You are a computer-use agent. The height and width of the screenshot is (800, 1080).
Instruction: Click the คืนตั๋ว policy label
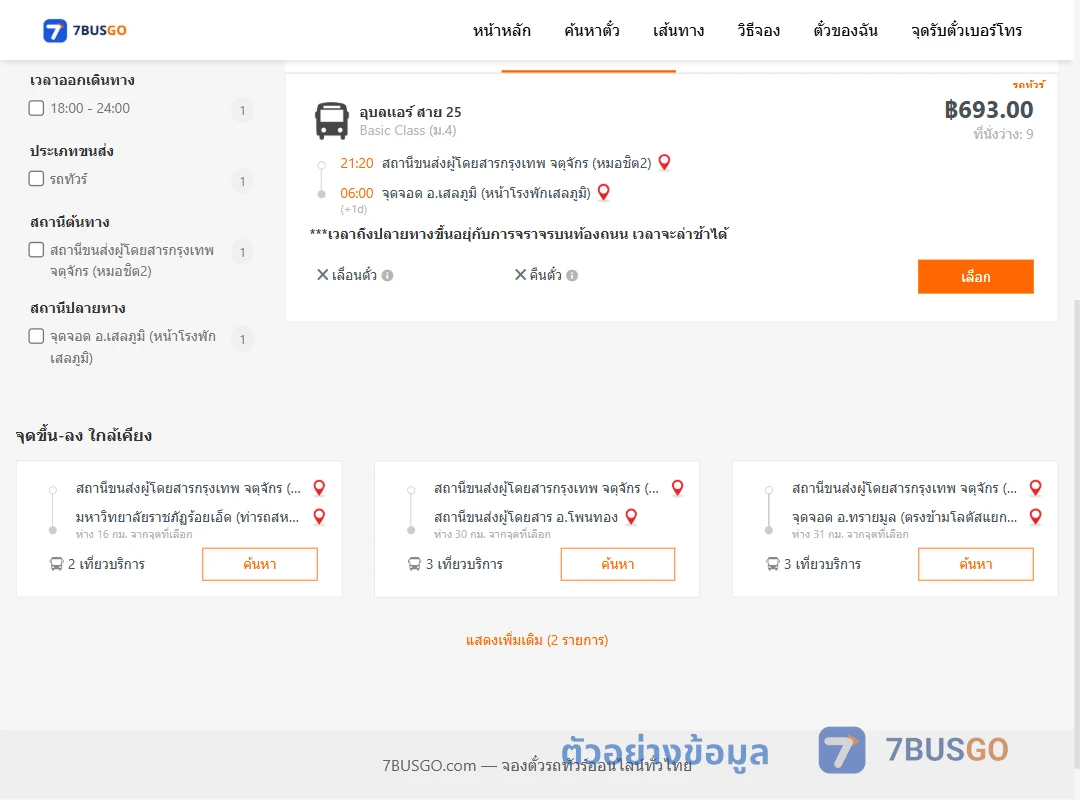[546, 275]
